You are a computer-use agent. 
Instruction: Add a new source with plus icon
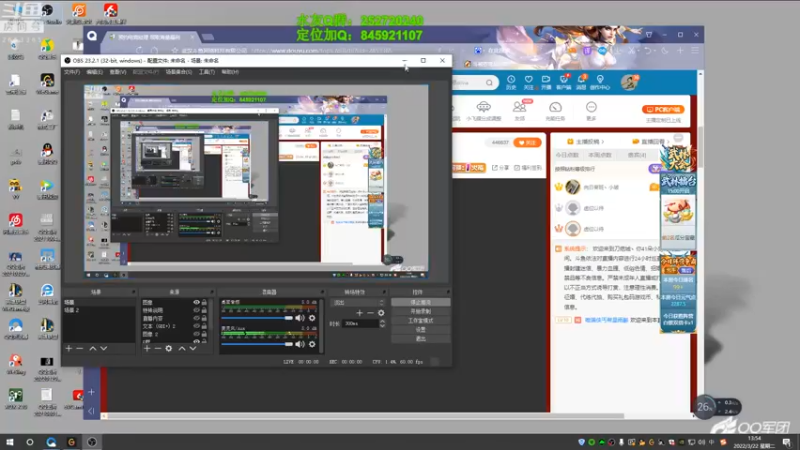coord(147,348)
